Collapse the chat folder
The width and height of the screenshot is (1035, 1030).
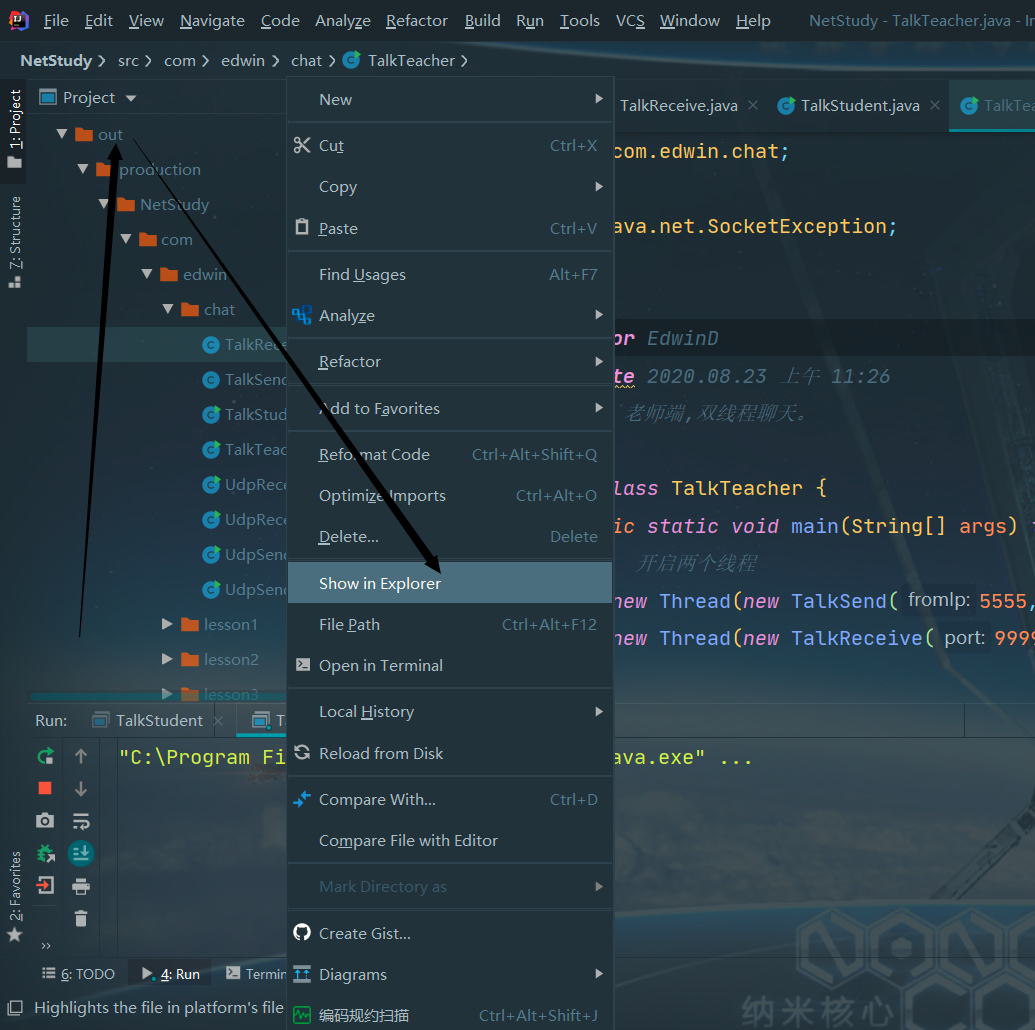pos(168,309)
